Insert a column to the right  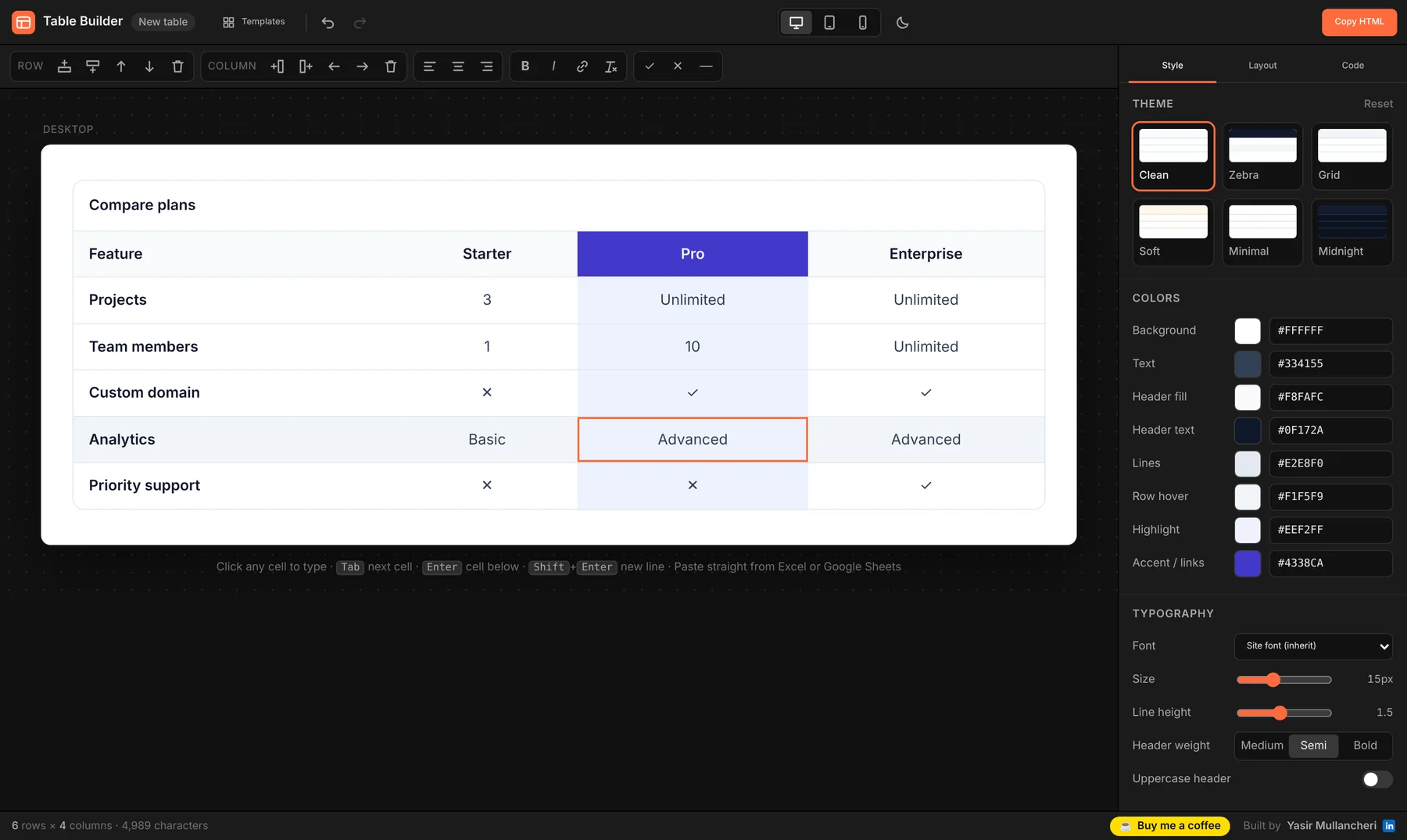click(306, 66)
